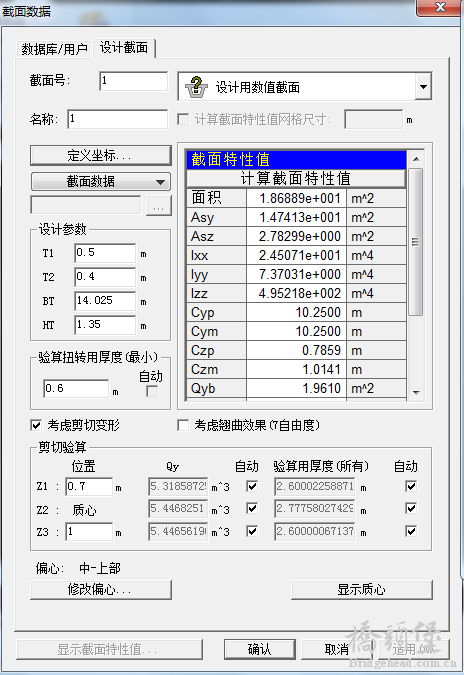The width and height of the screenshot is (464, 675).
Task: Click the properties table scrollbar thumb
Action: pos(416,242)
